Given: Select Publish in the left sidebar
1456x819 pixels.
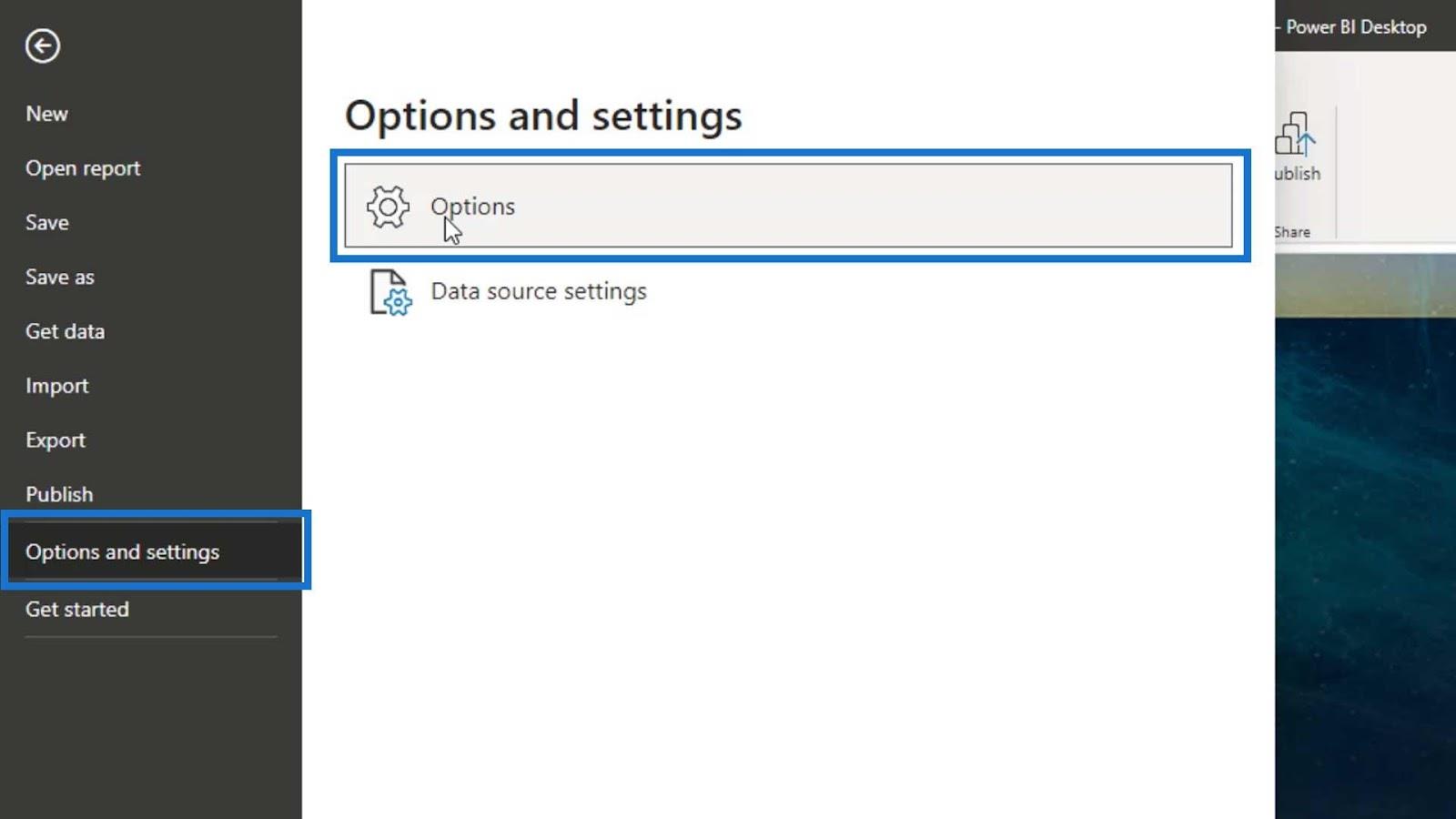Looking at the screenshot, I should (x=59, y=494).
